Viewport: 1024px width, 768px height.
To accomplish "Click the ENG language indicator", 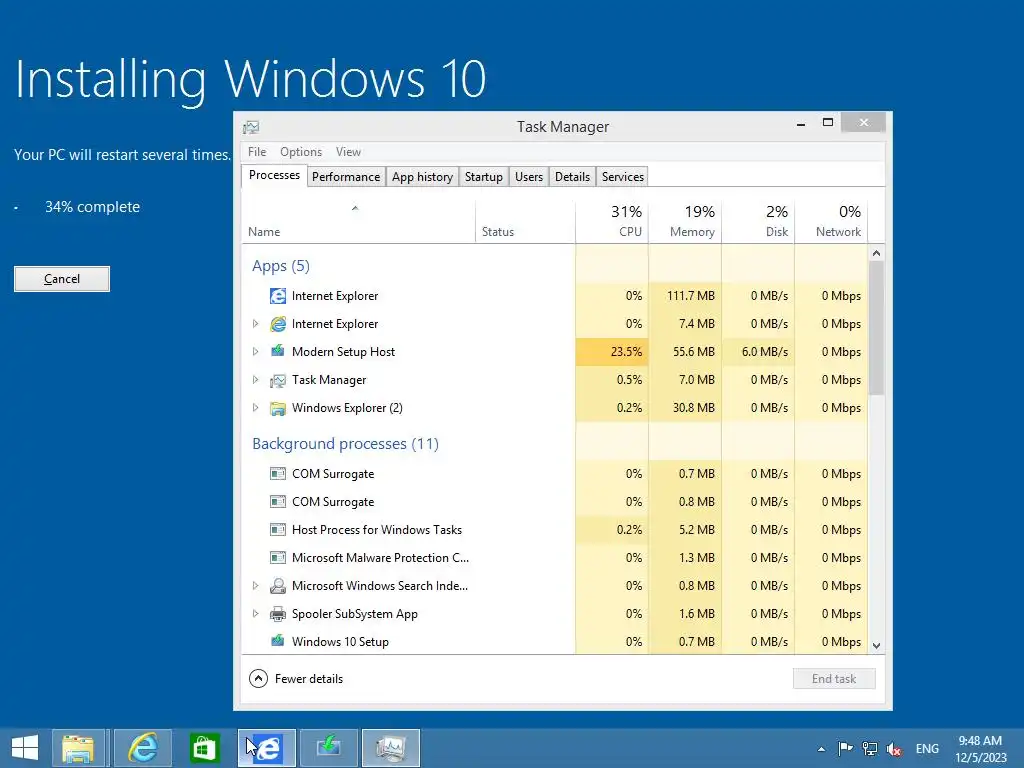I will click(927, 748).
